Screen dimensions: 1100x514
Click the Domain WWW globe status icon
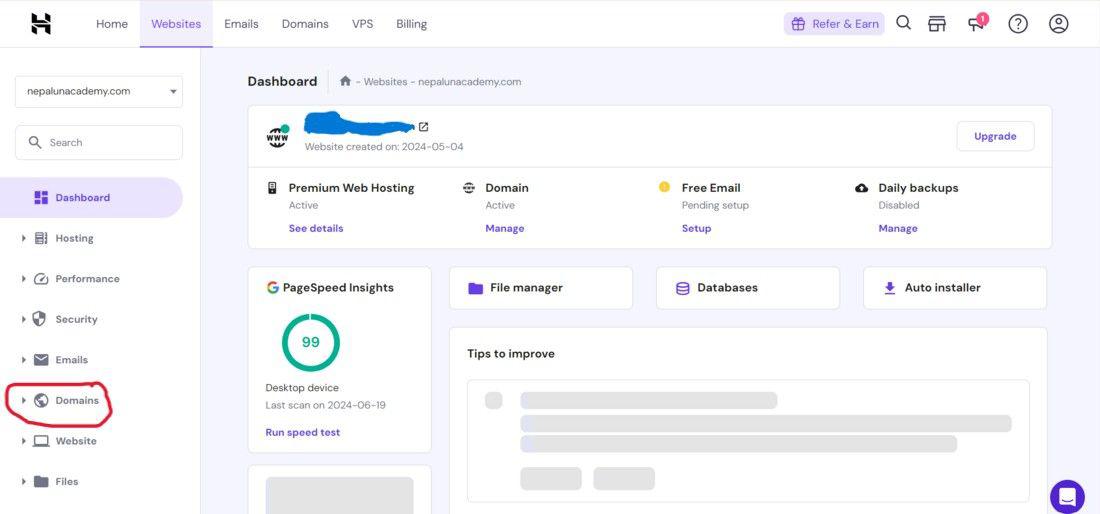[469, 188]
